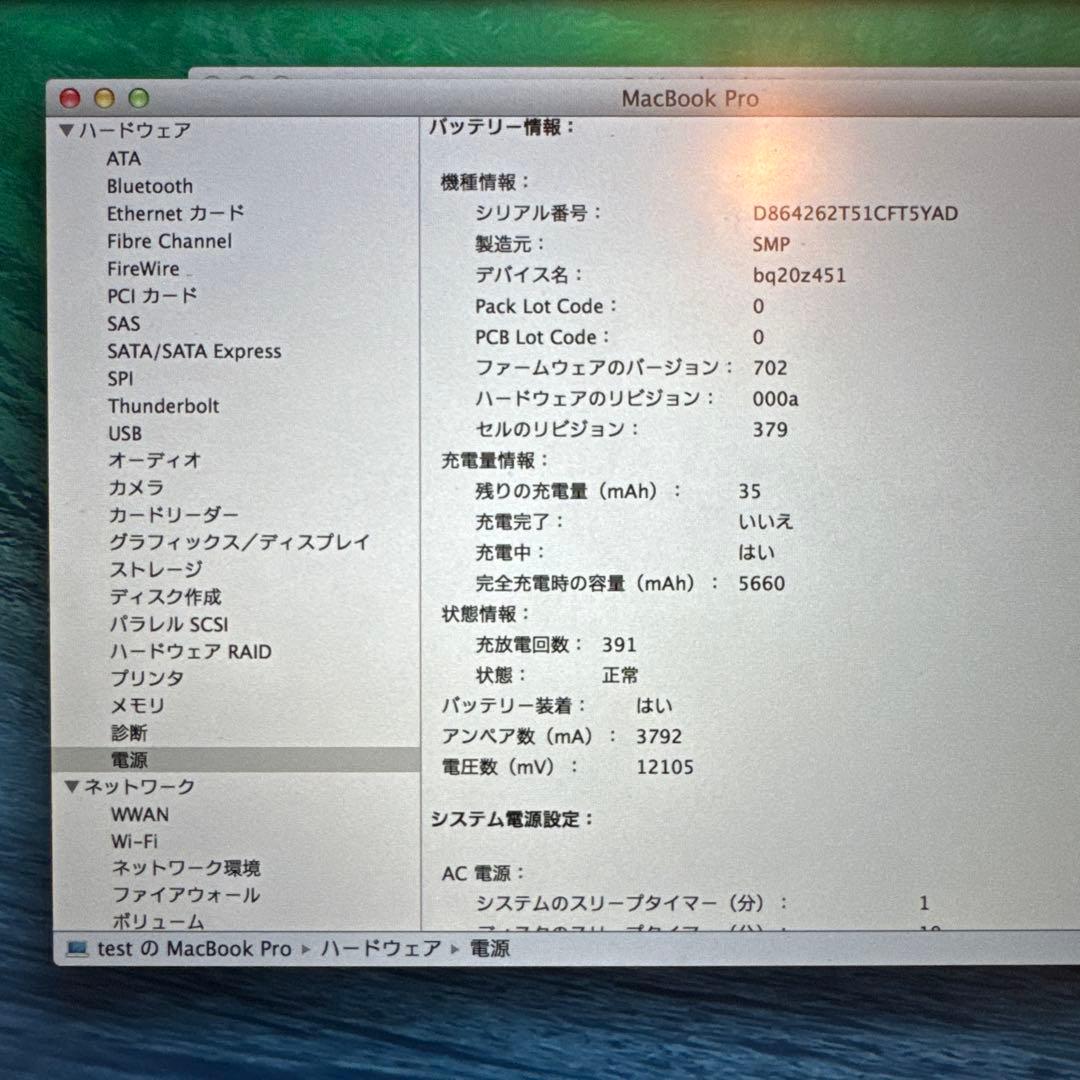1080x1080 pixels.
Task: Click the システム電源設定 heading
Action: 512,819
